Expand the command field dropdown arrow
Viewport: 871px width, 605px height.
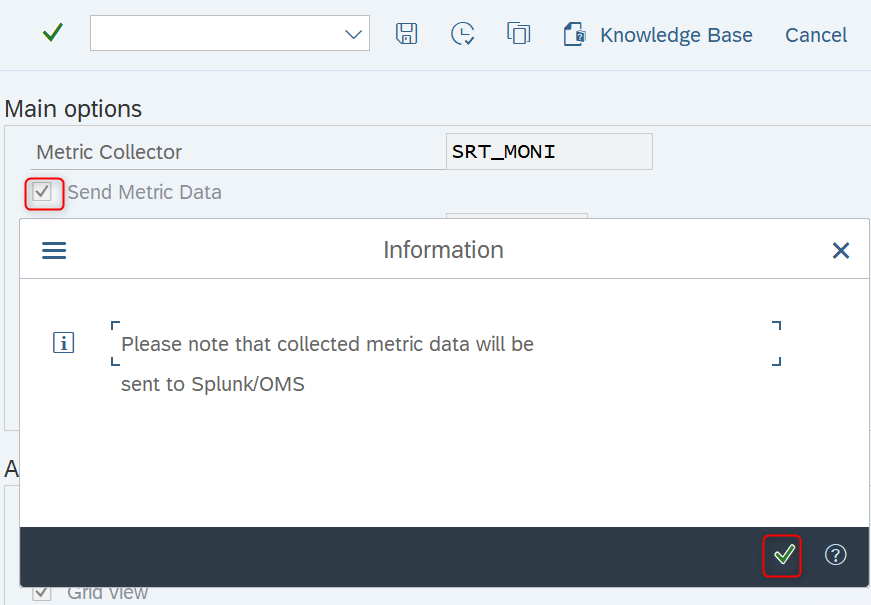pyautogui.click(x=353, y=34)
